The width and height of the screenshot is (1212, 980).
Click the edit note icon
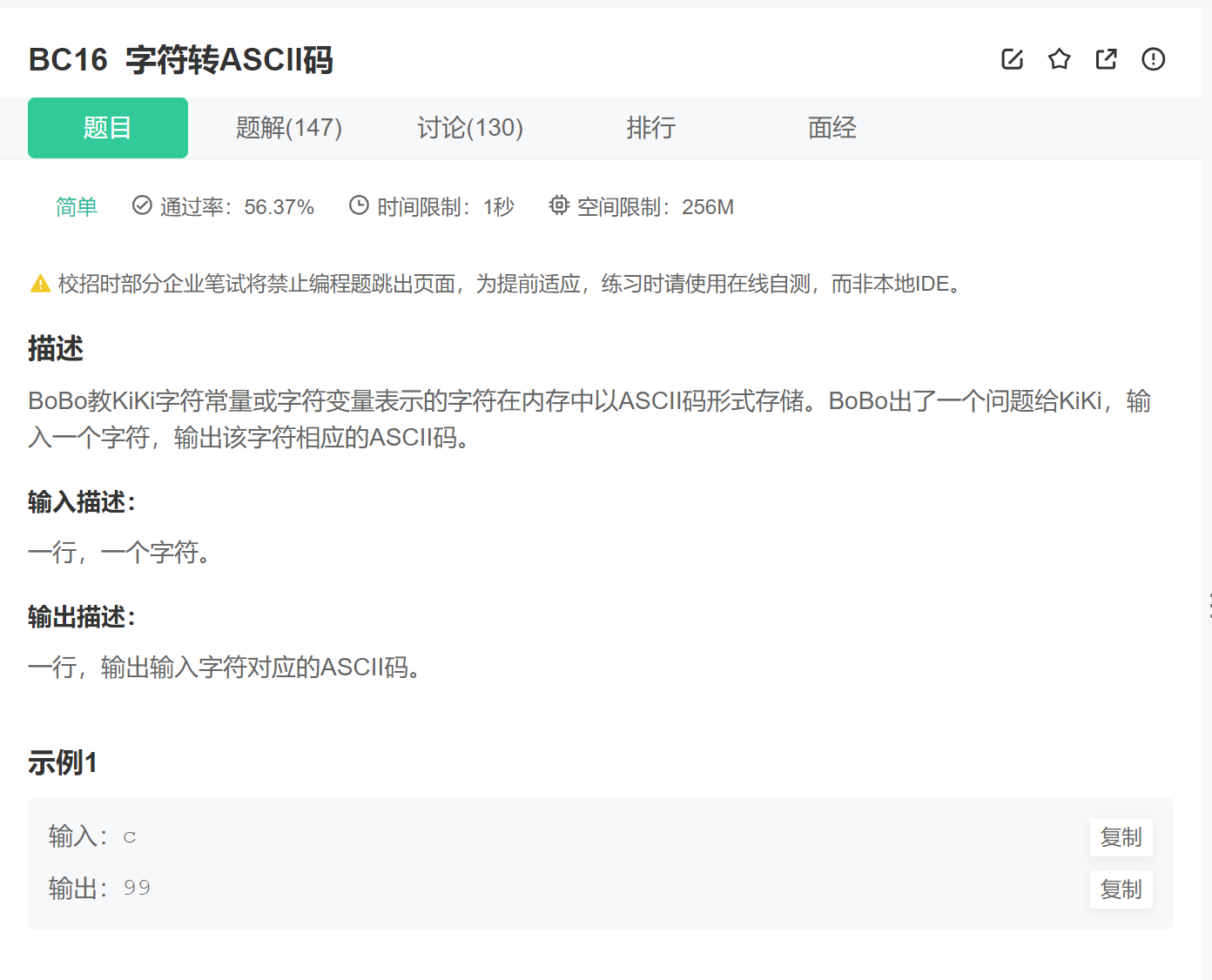(x=1012, y=59)
